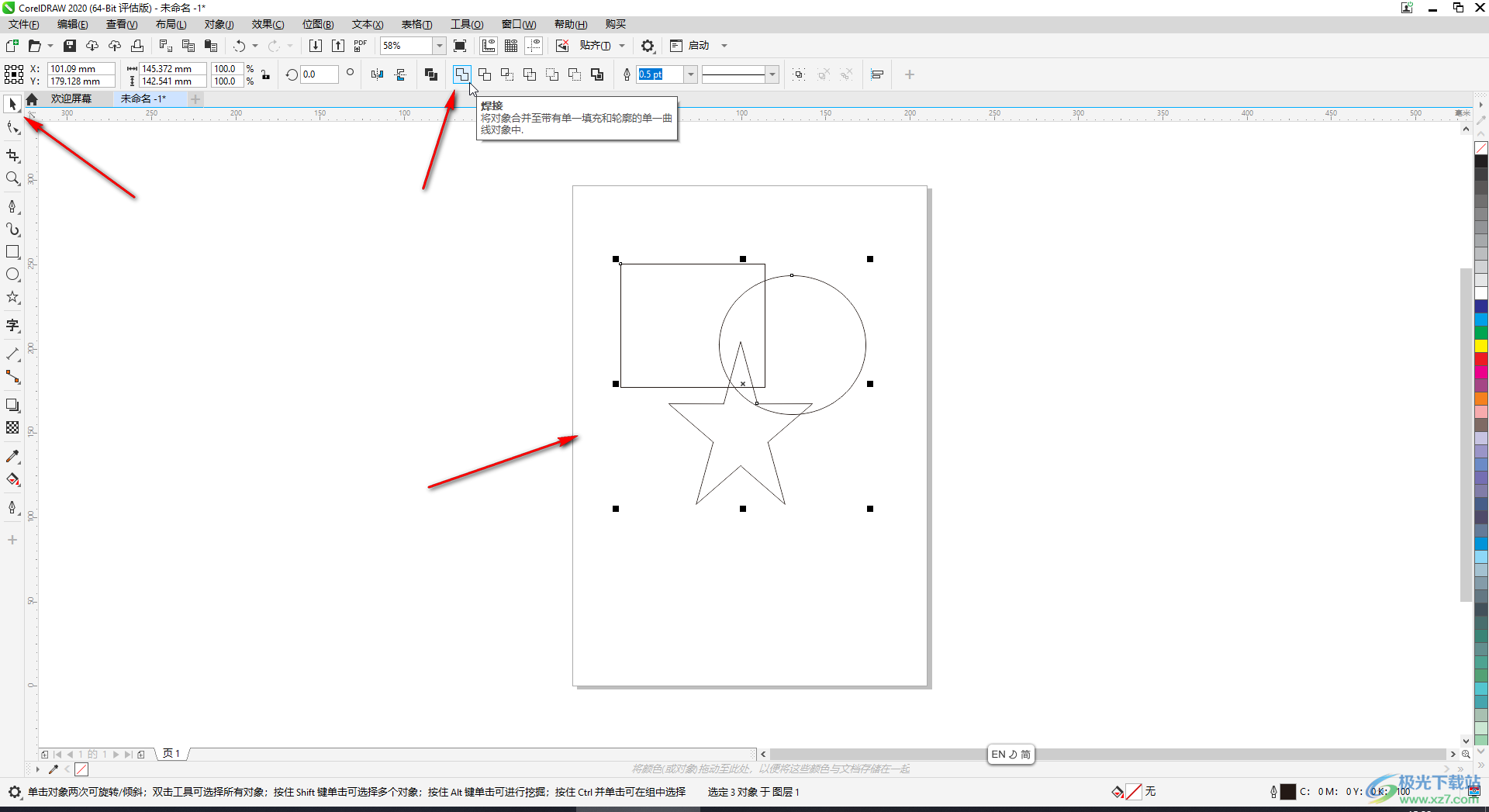Click the add new document tab button
The height and width of the screenshot is (812, 1489).
pyautogui.click(x=195, y=98)
